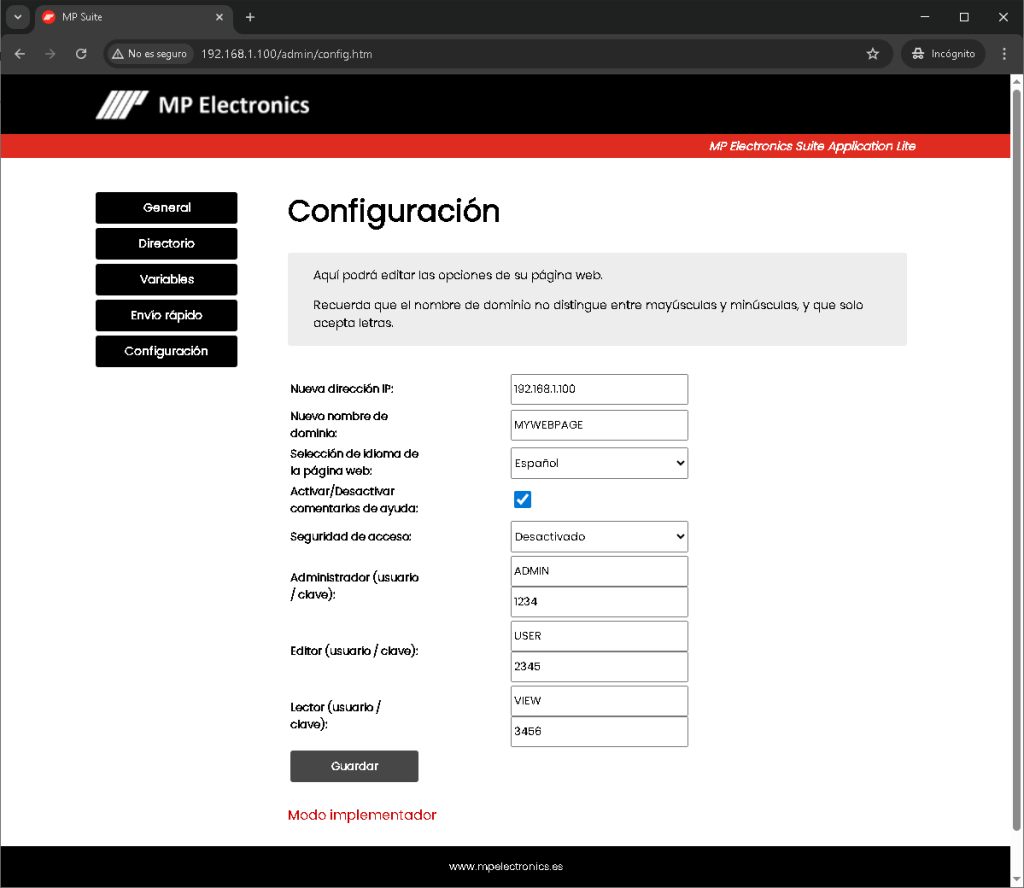Image resolution: width=1024 pixels, height=888 pixels.
Task: Click the address bar URL text
Action: point(286,54)
